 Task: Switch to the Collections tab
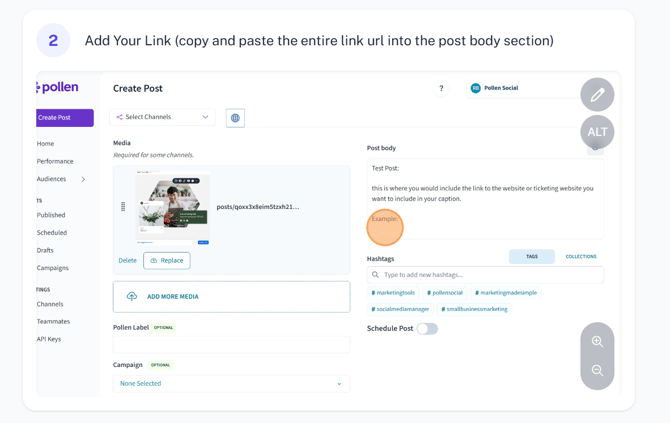click(581, 256)
